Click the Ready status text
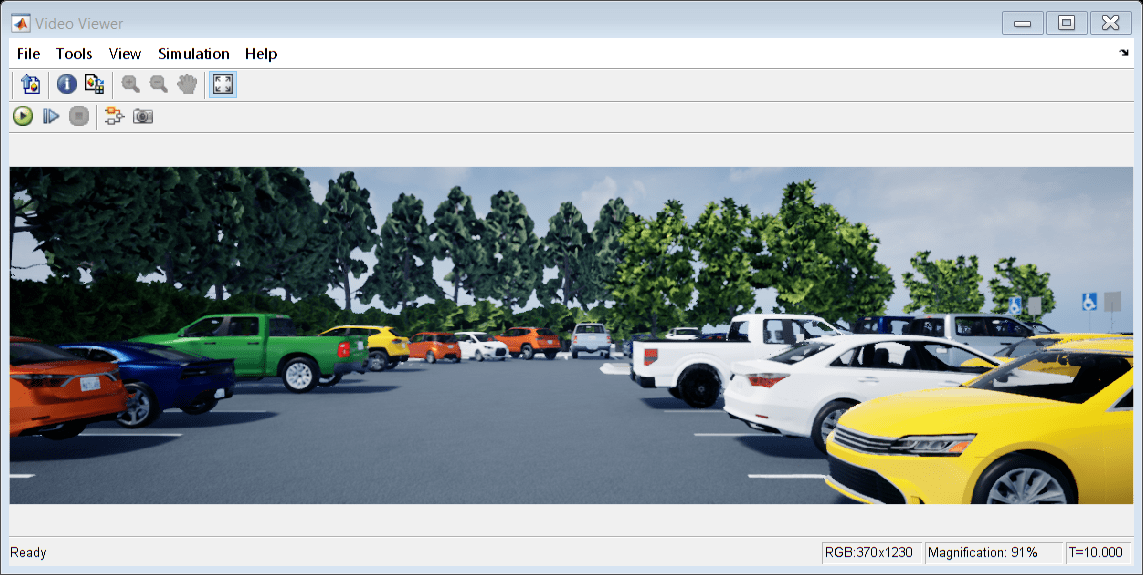 click(x=28, y=552)
